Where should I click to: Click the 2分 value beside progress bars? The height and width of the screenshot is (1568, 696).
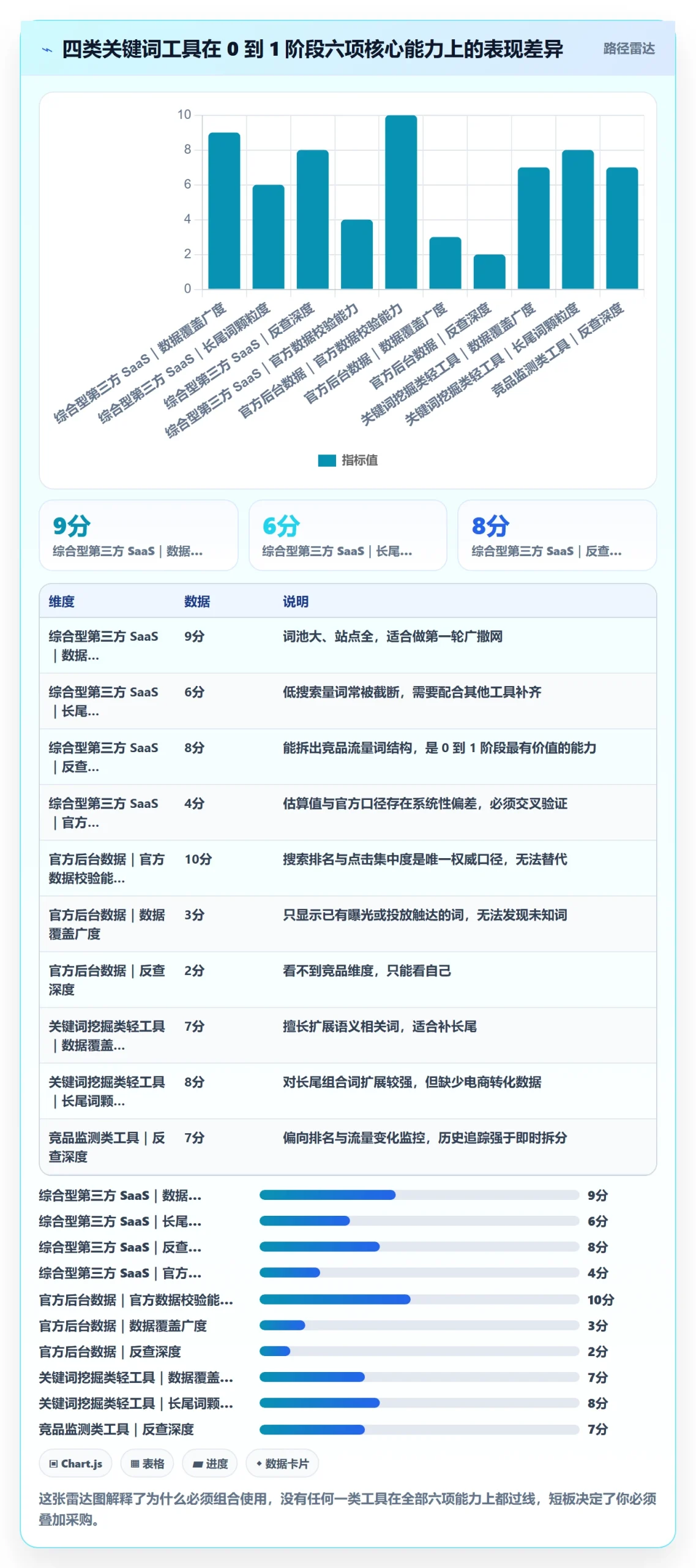coord(597,1351)
